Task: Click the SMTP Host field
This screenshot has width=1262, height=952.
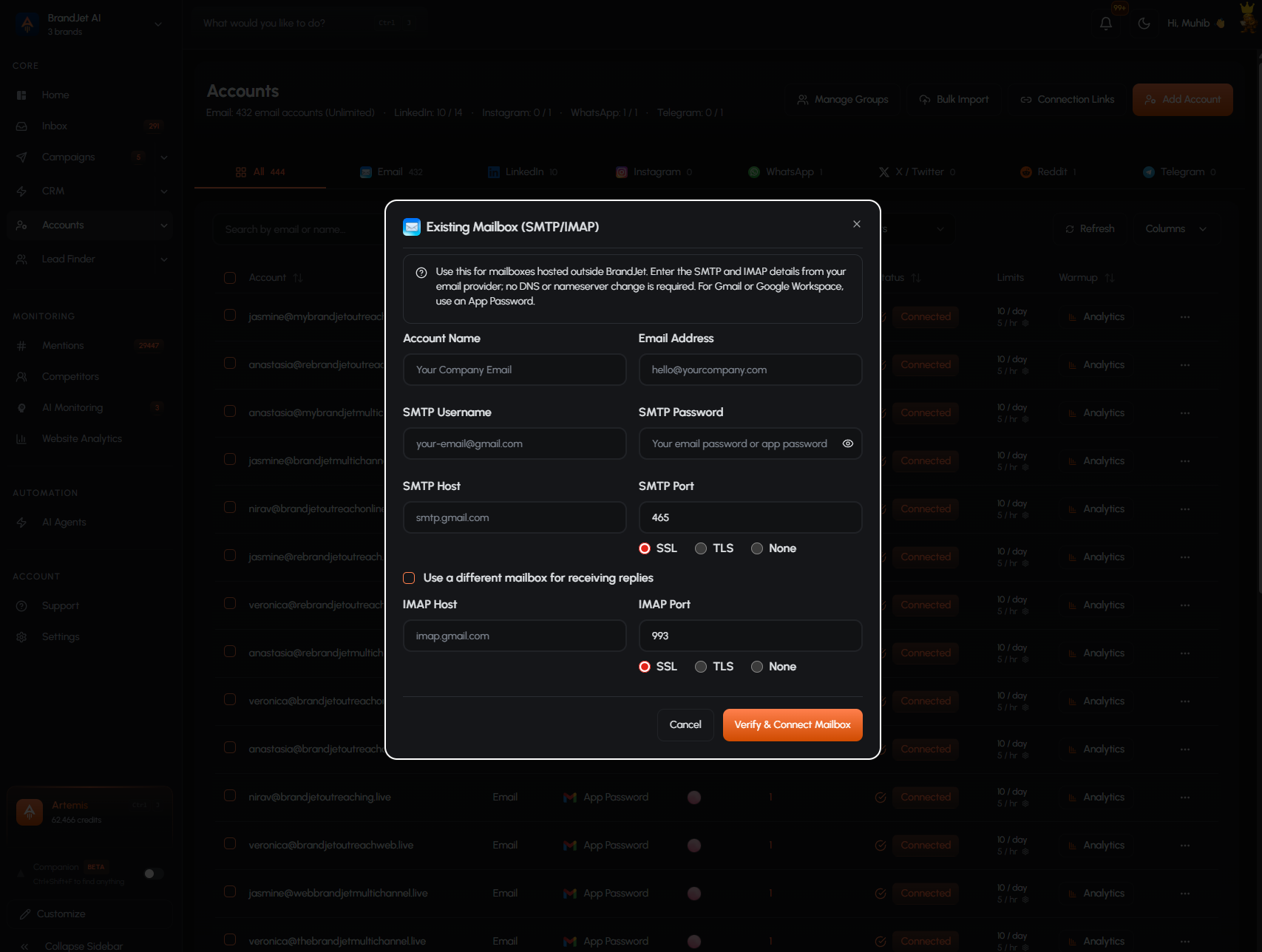Action: tap(515, 517)
